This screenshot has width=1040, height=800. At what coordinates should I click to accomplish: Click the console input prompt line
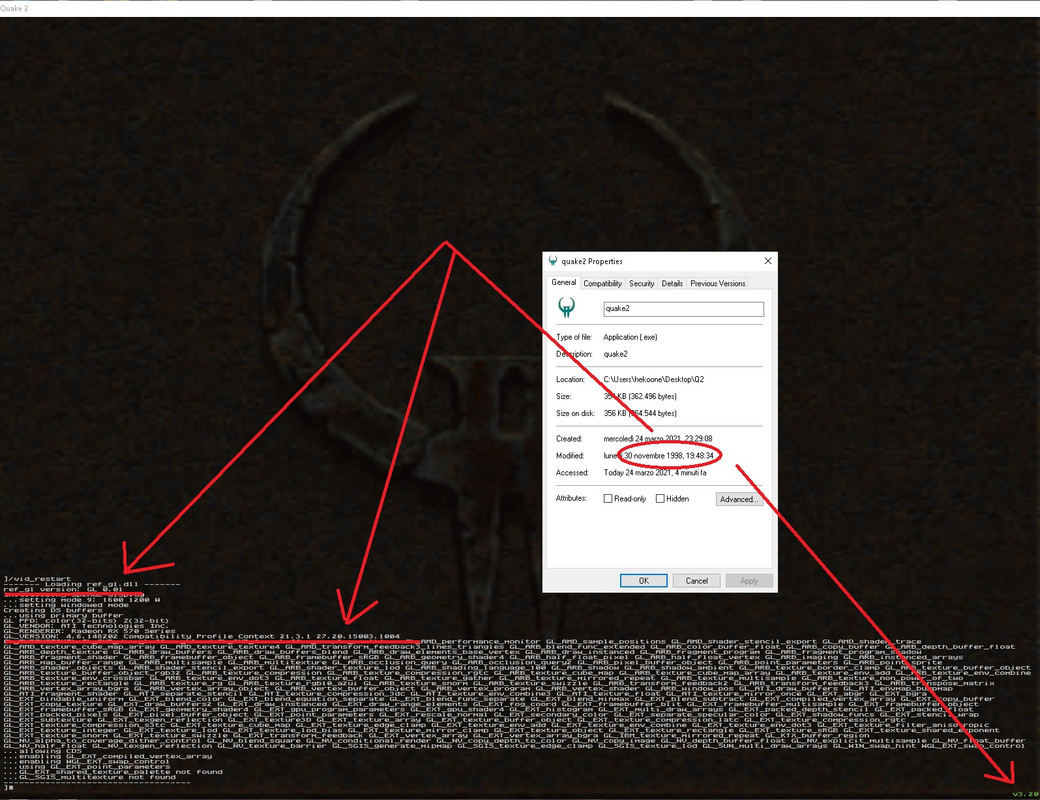(x=8, y=787)
